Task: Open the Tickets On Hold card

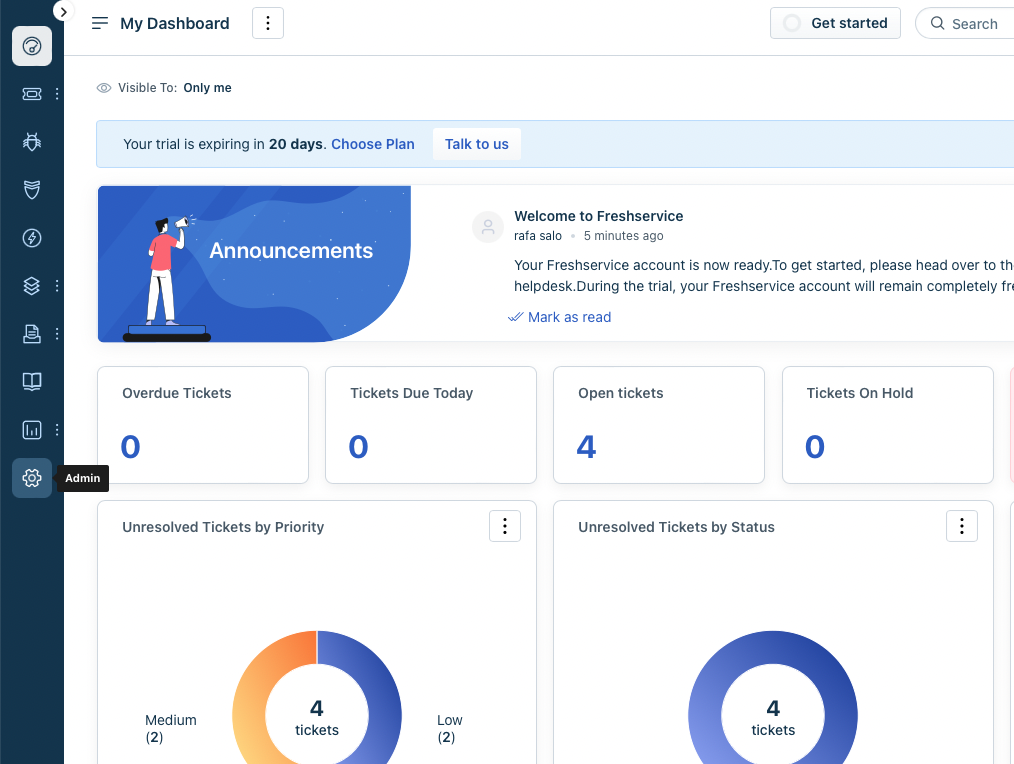Action: 887,425
